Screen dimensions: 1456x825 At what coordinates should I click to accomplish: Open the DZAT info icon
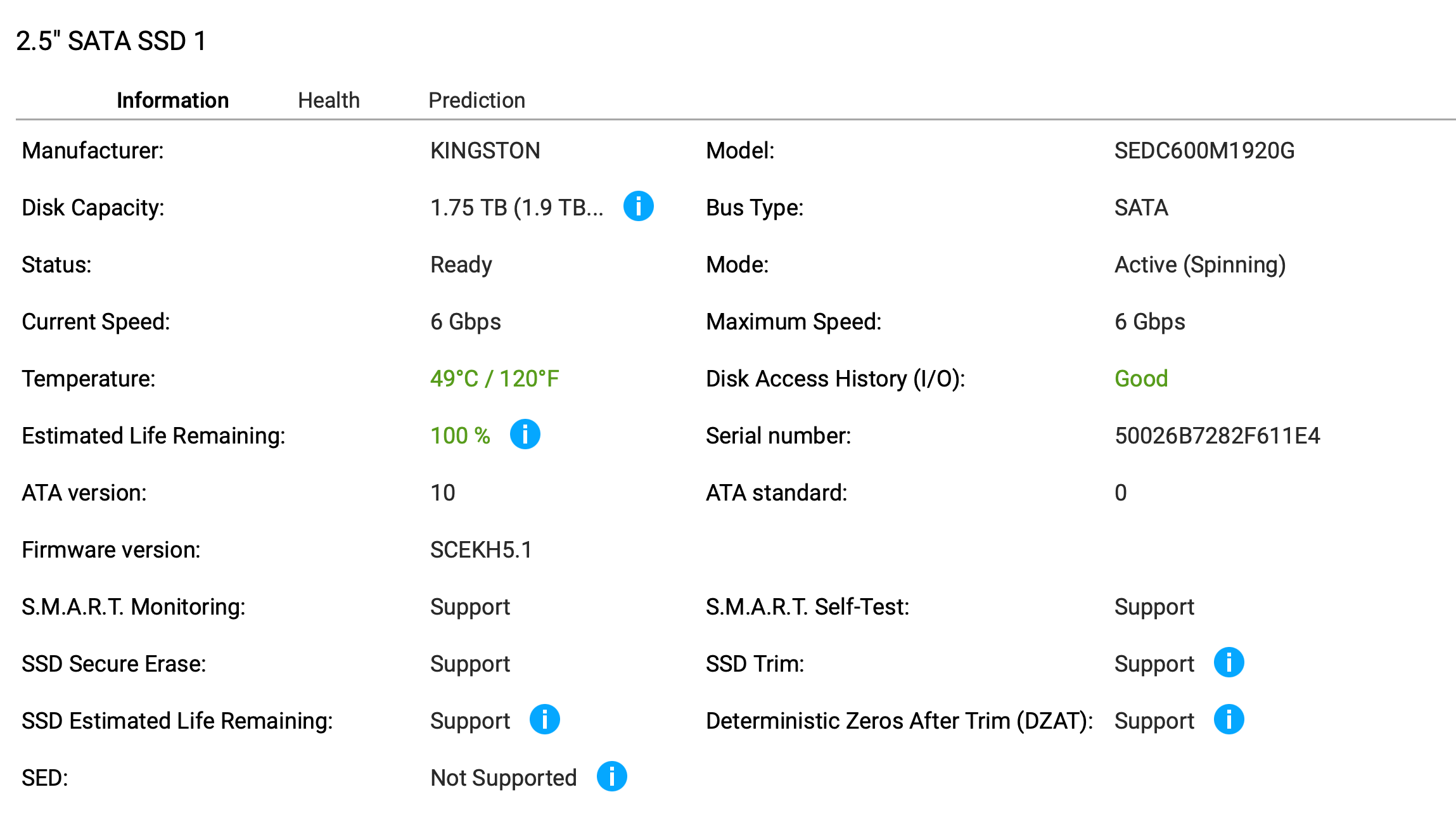[1229, 720]
